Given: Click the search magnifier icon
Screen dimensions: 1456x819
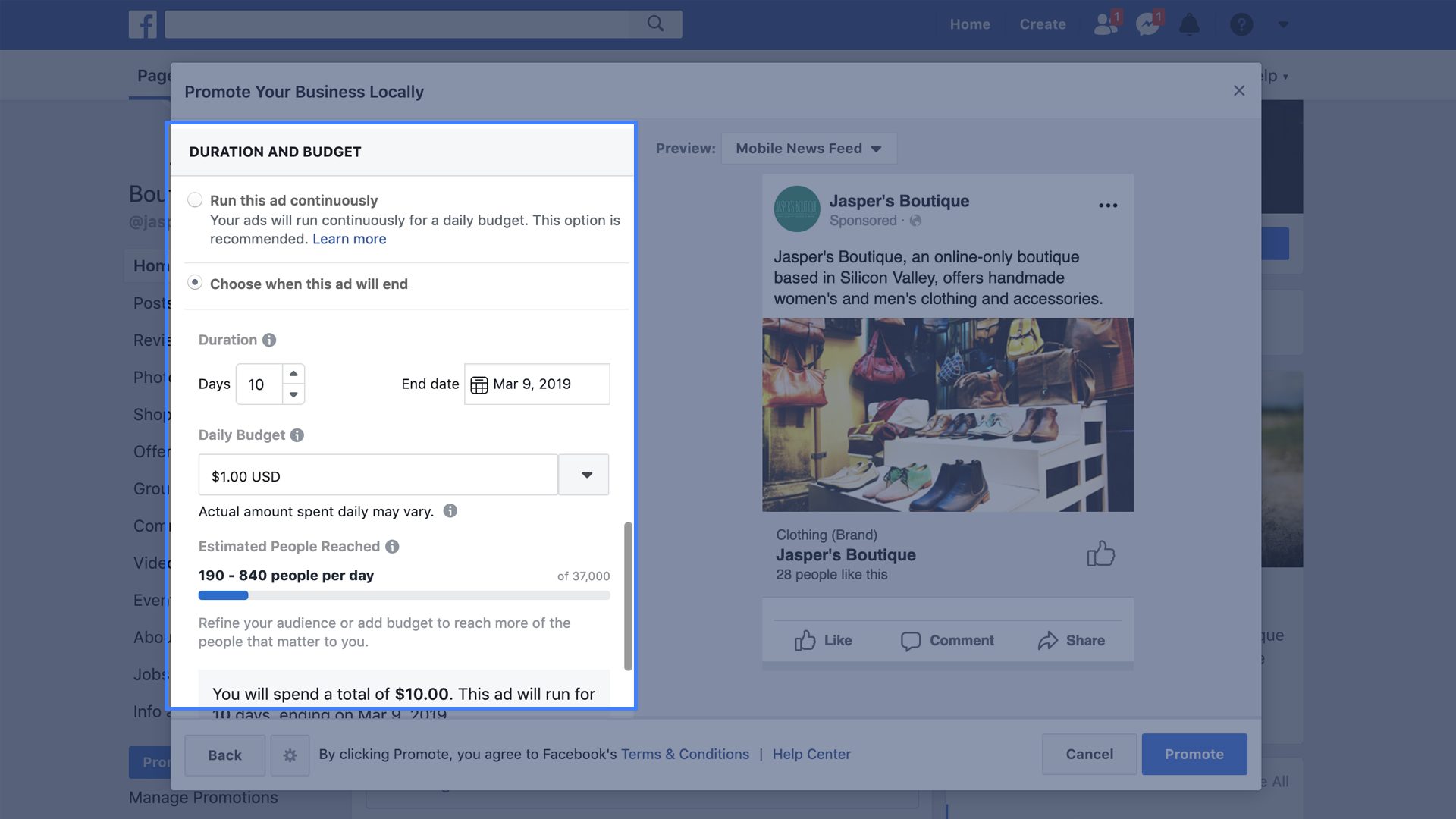Looking at the screenshot, I should 656,24.
